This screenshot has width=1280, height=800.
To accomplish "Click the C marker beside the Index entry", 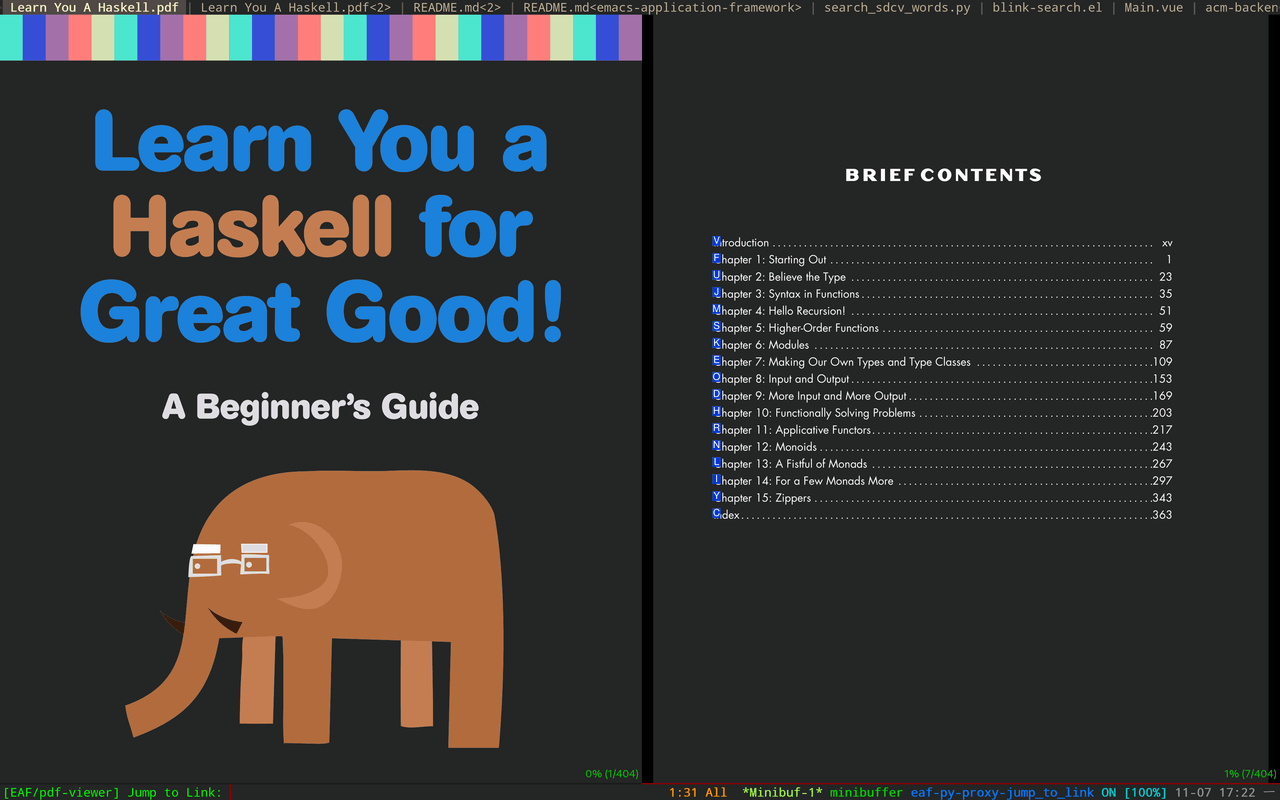I will (x=716, y=514).
